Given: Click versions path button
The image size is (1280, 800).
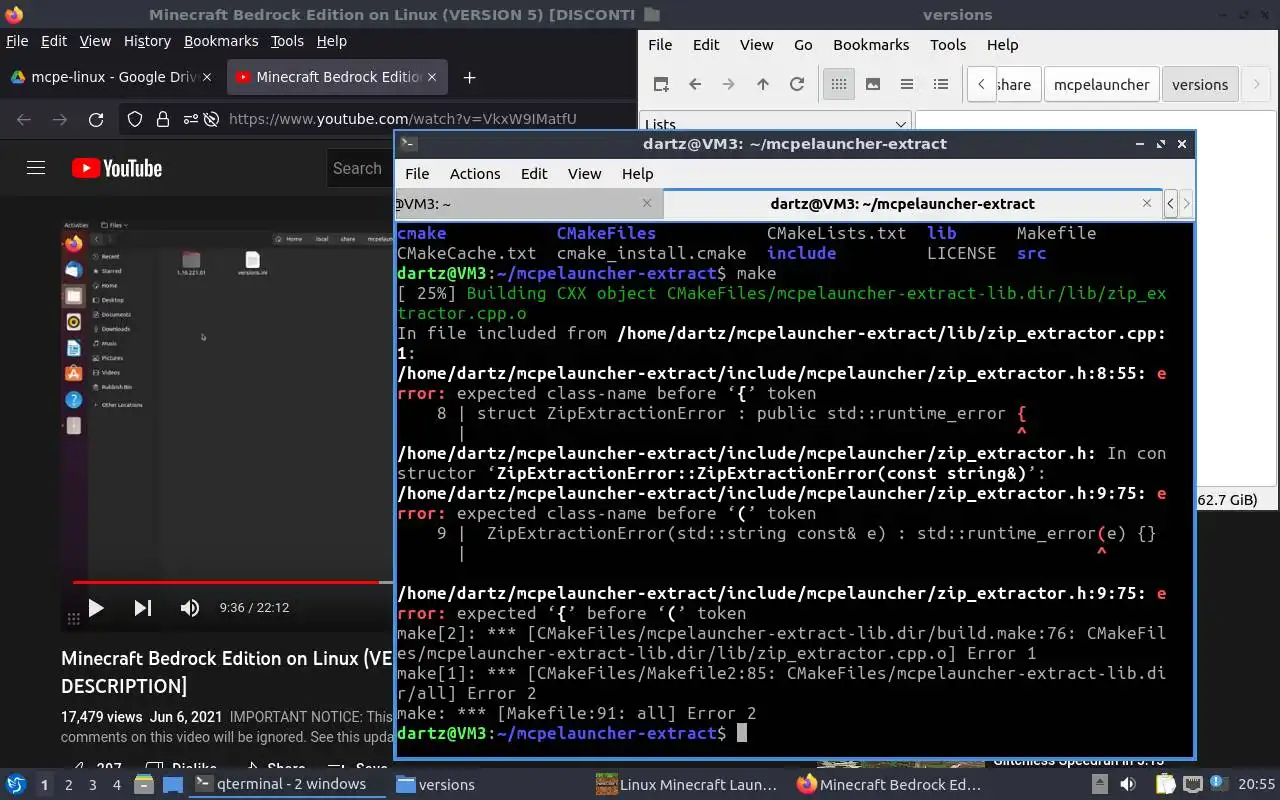Looking at the screenshot, I should pos(1200,84).
